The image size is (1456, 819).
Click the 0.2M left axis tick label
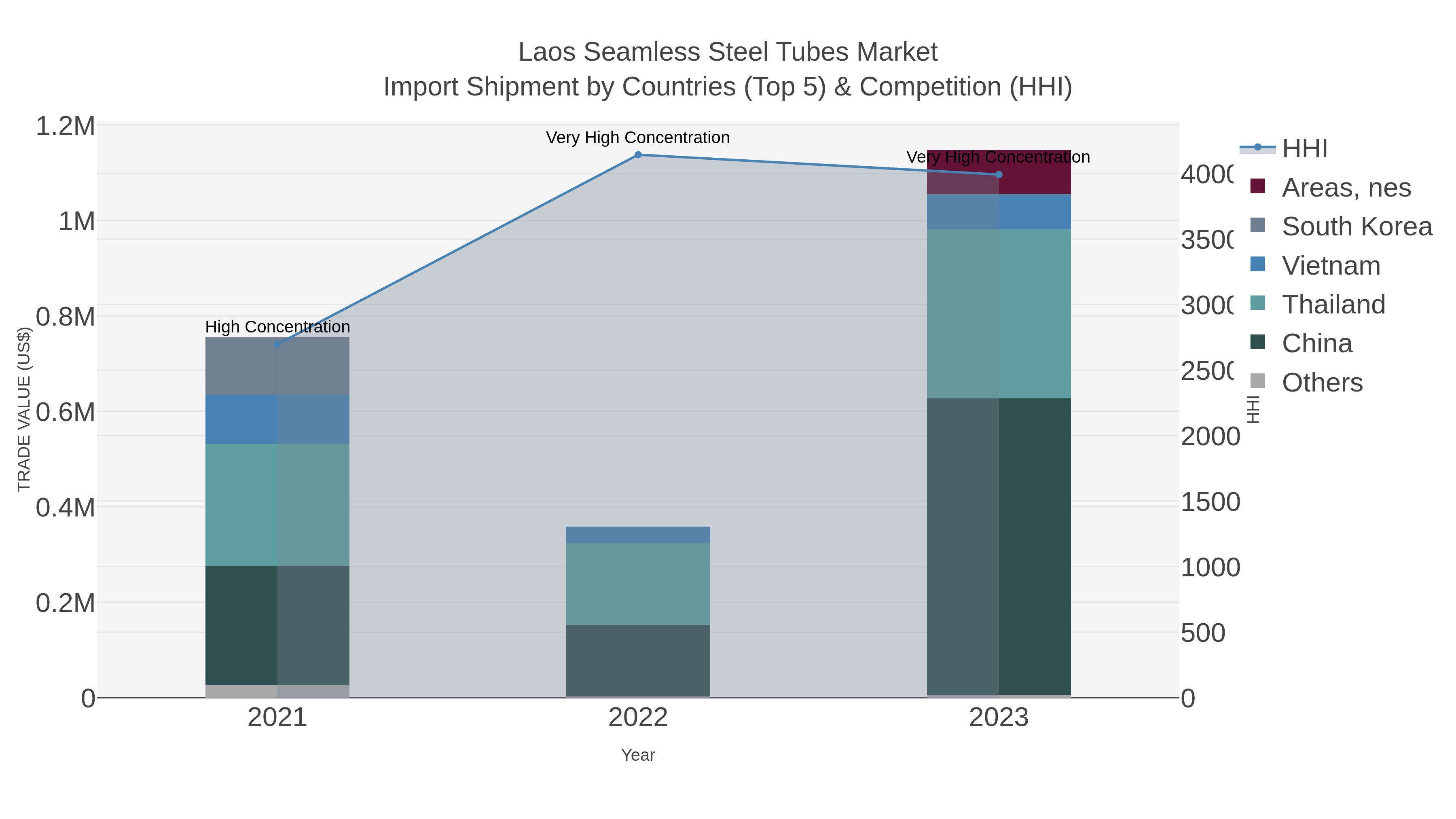click(66, 603)
